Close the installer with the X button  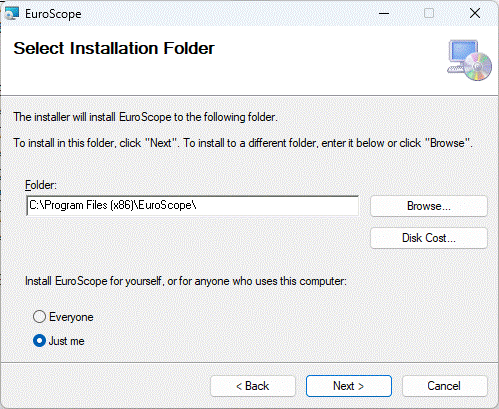(x=475, y=14)
